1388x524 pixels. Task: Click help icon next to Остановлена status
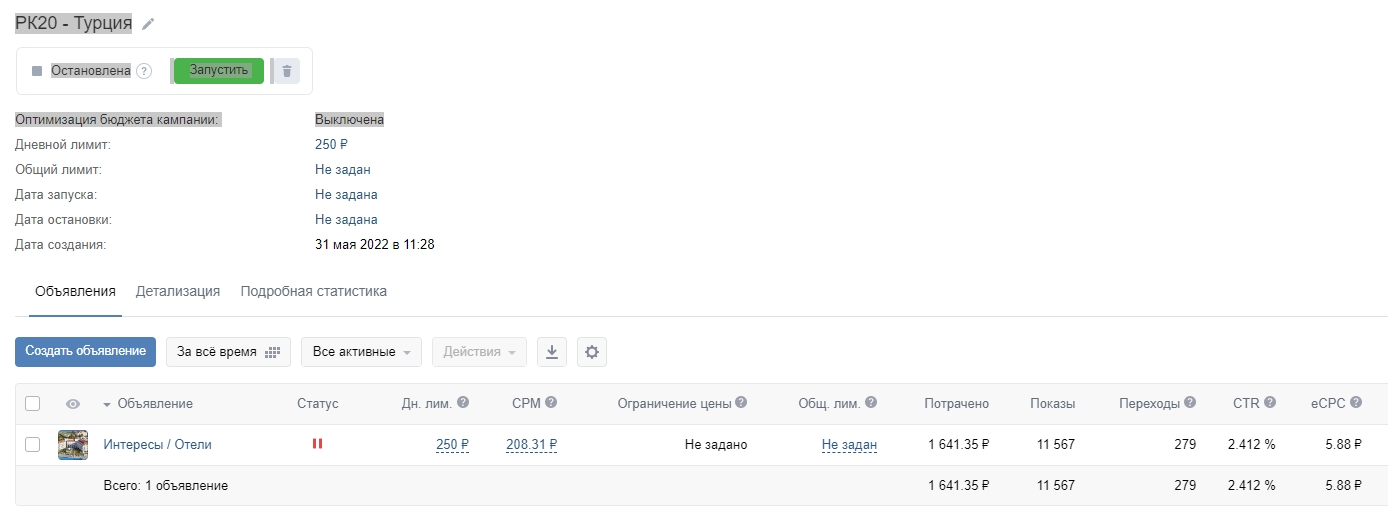[x=144, y=71]
